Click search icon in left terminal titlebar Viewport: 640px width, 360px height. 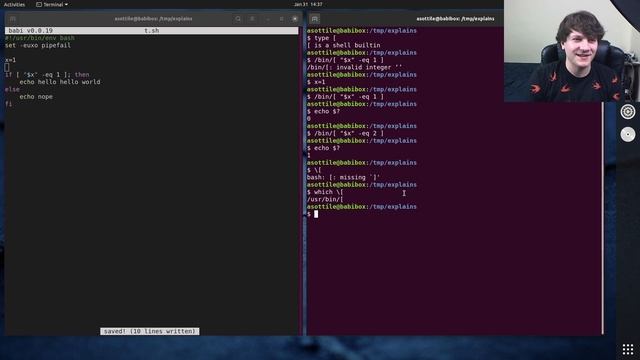(238, 19)
